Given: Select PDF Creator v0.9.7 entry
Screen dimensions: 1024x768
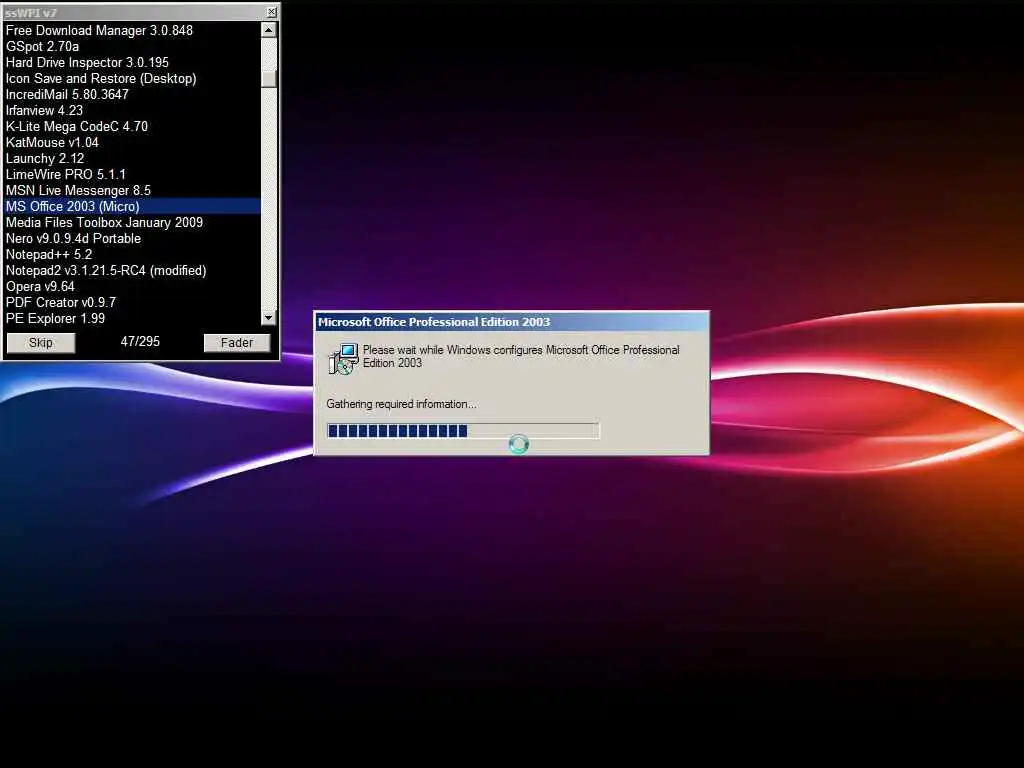Looking at the screenshot, I should (132, 302).
